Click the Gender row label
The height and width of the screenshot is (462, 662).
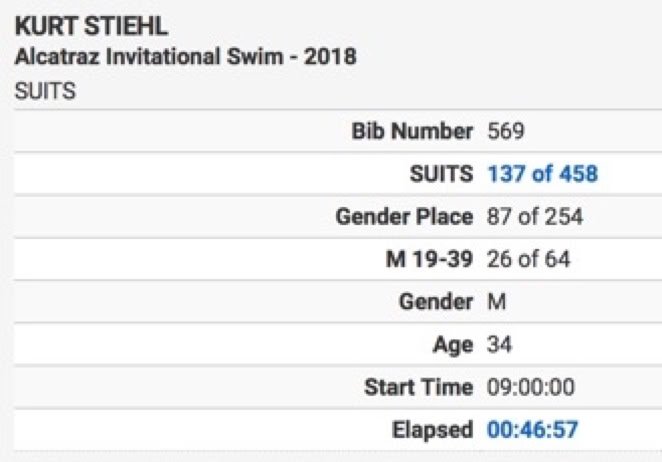pyautogui.click(x=436, y=302)
